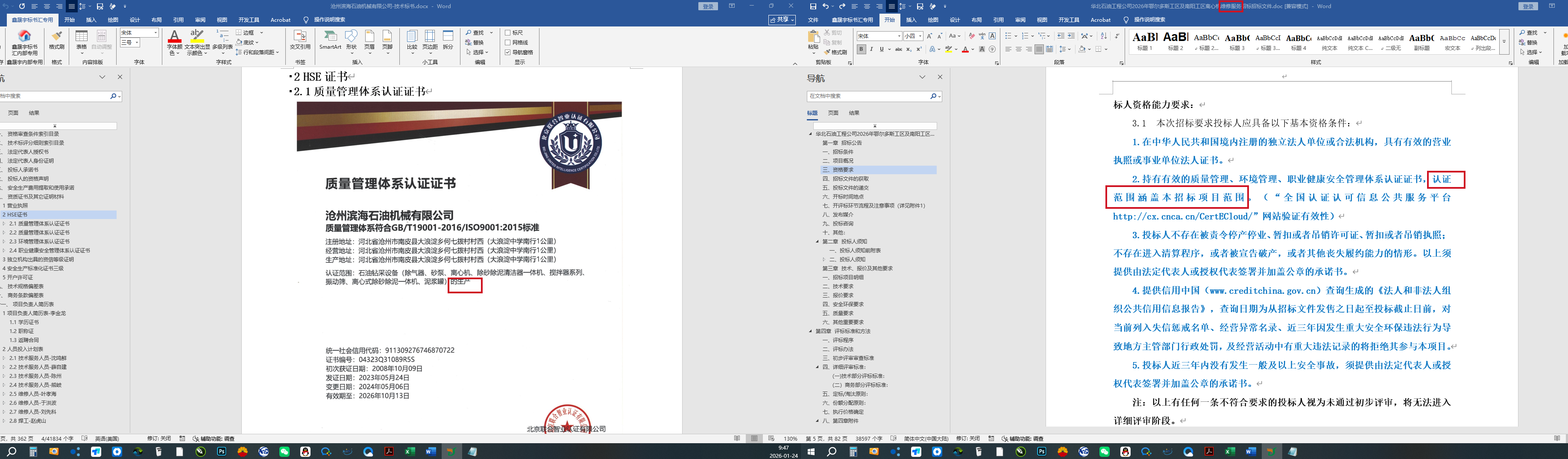1568x459 pixels.
Task: Apply strikethrough in right Word window
Action: tap(898, 49)
